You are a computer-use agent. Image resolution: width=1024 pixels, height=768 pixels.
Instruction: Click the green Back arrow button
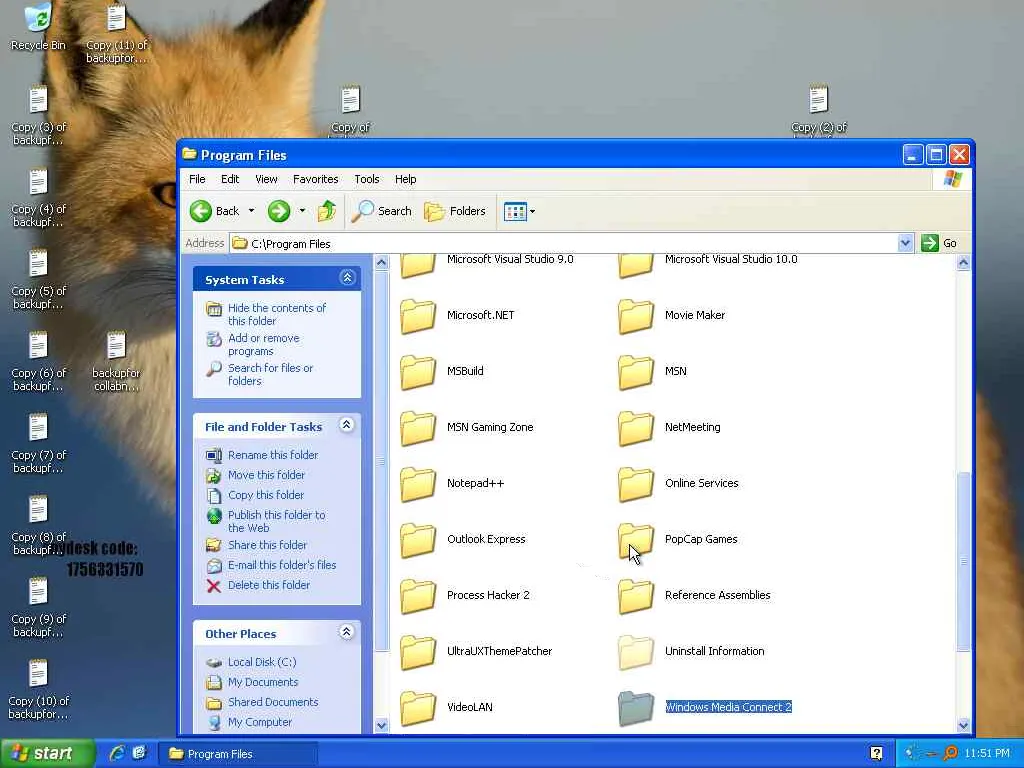[201, 211]
